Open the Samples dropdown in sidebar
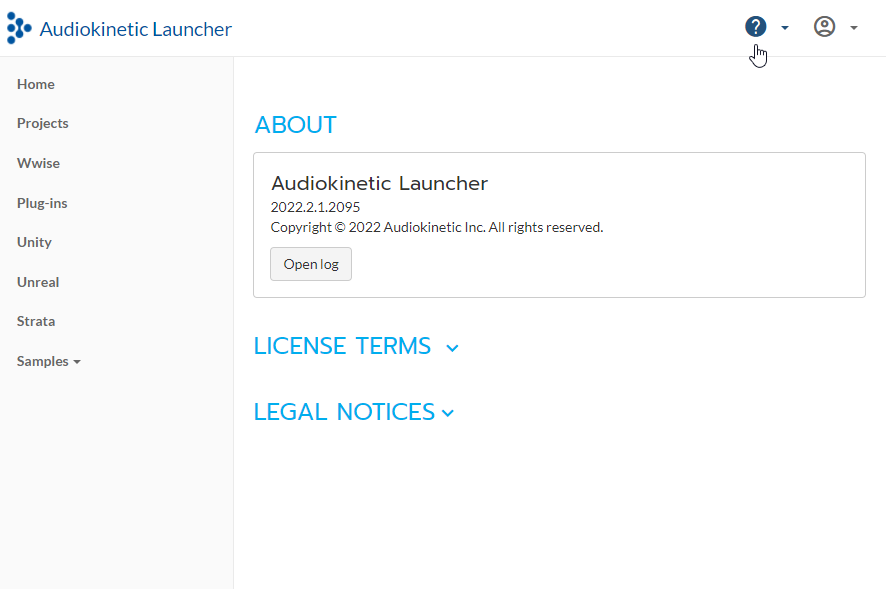The height and width of the screenshot is (589, 886). click(x=48, y=361)
